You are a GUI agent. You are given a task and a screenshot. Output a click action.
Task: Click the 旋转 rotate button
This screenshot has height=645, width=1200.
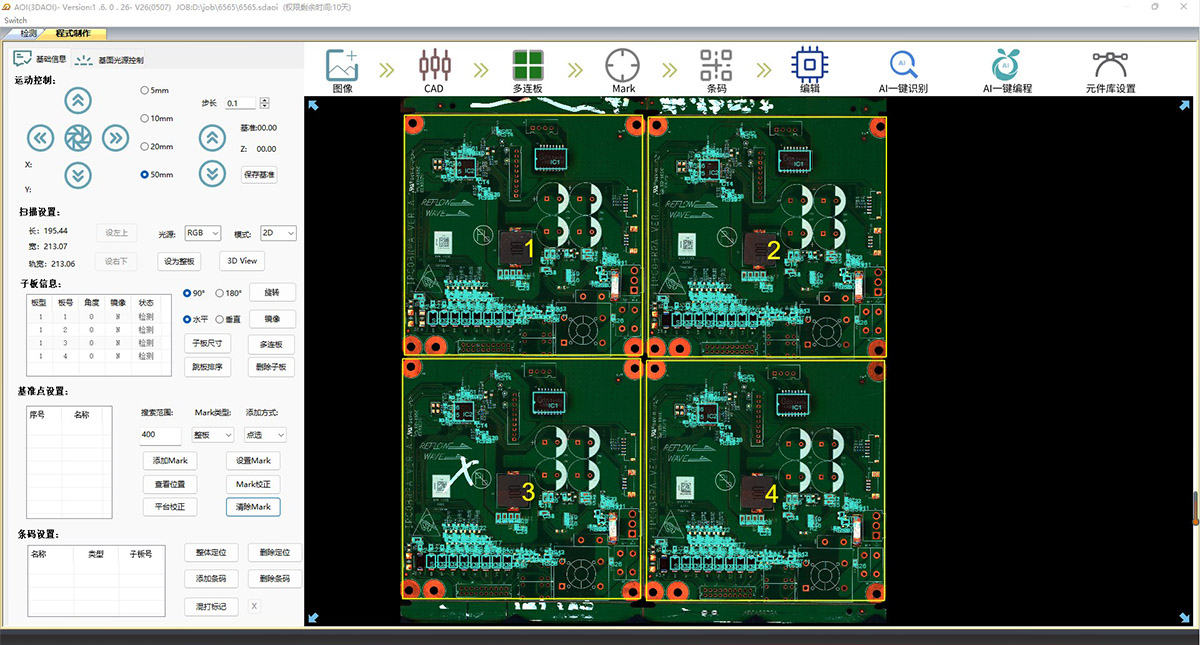pyautogui.click(x=272, y=293)
